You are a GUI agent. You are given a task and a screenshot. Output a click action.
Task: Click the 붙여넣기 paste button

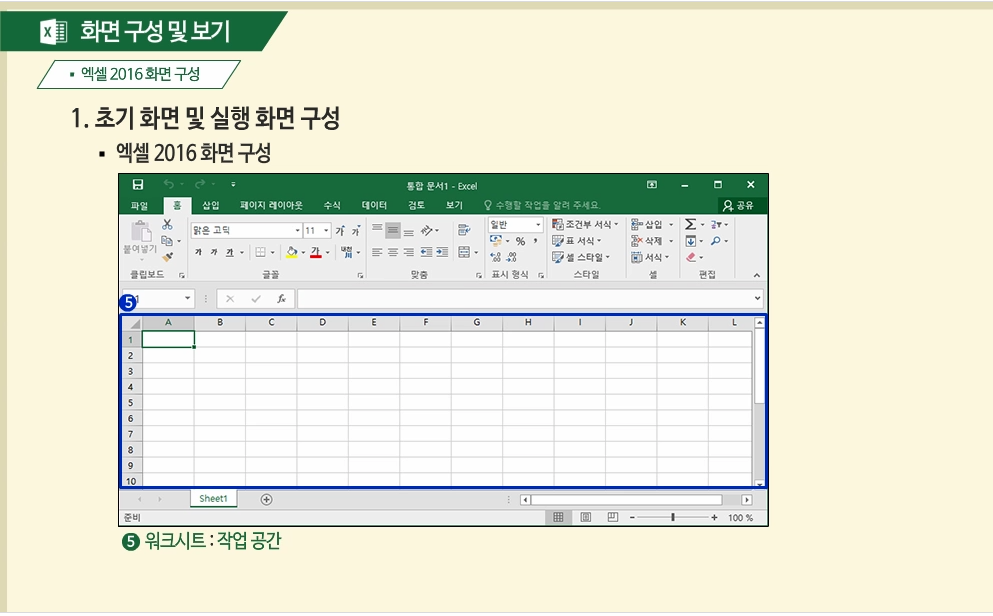tap(141, 239)
